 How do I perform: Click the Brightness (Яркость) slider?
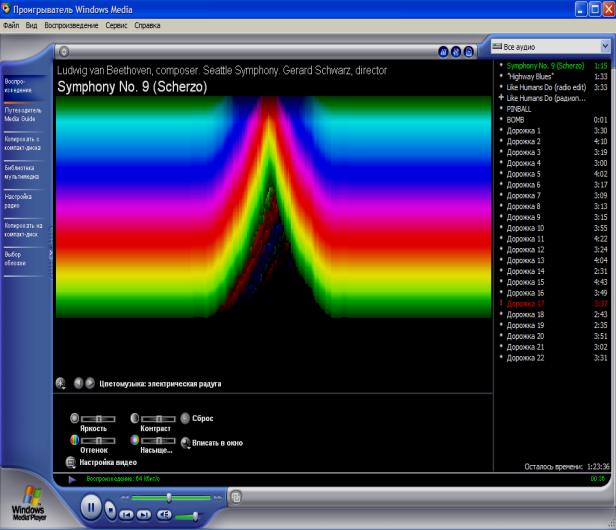pos(98,419)
